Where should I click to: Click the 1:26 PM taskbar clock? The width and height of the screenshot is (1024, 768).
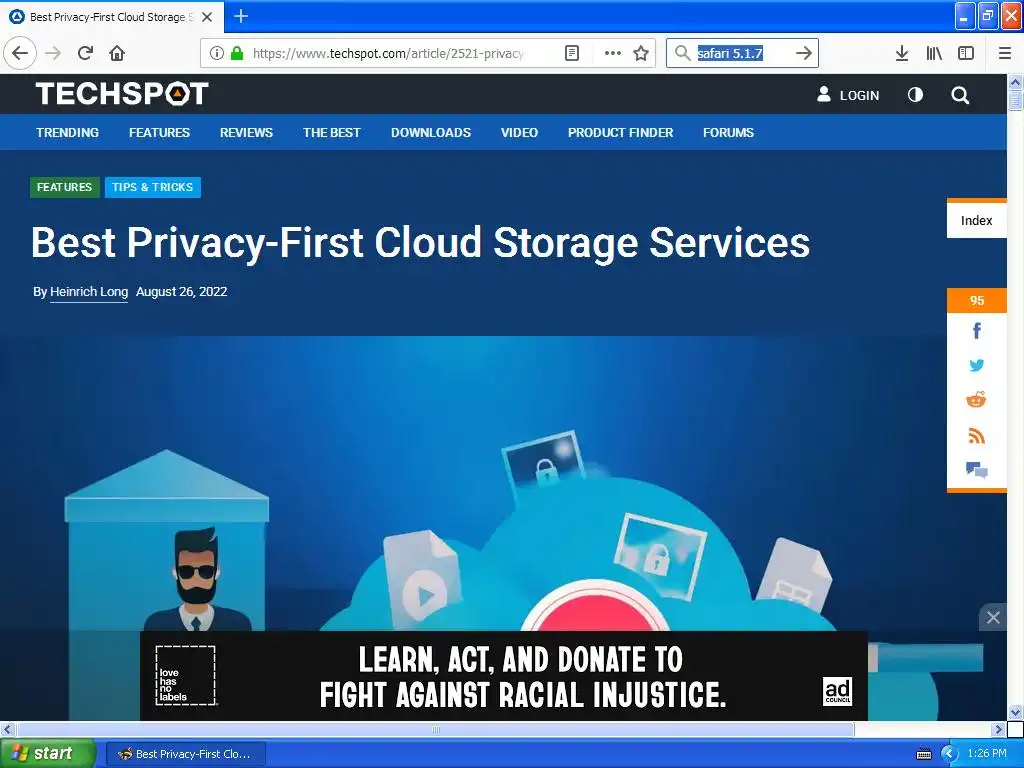point(987,753)
